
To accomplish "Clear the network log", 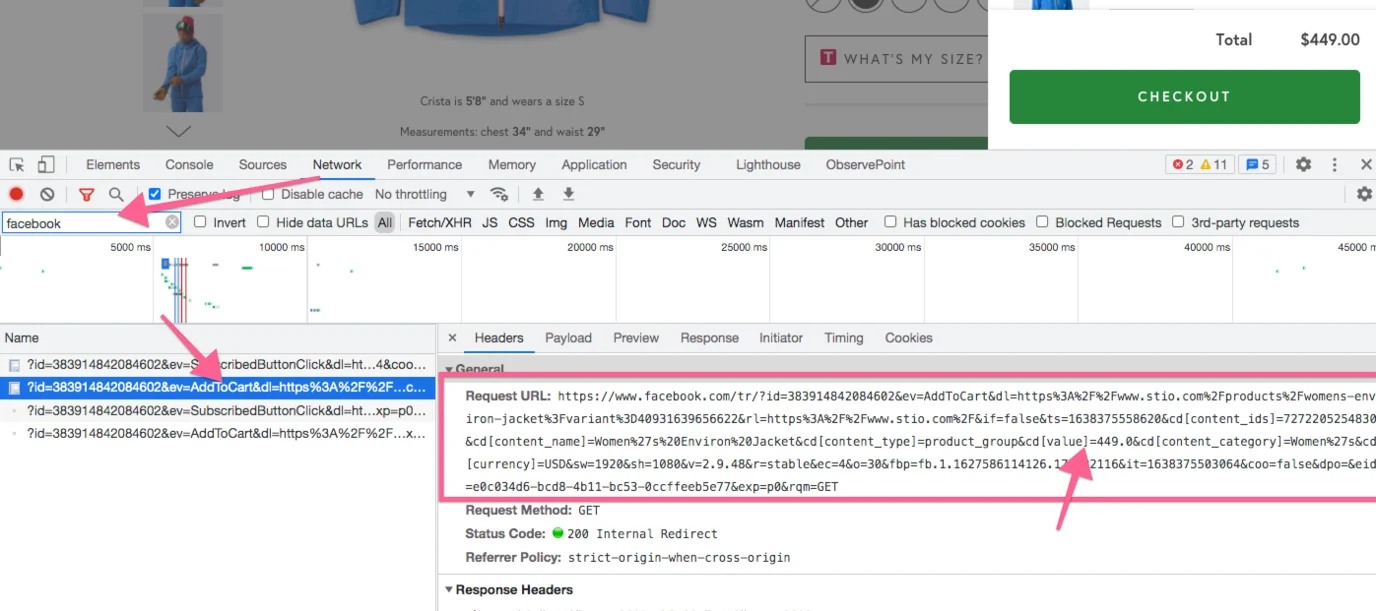I will tap(47, 194).
